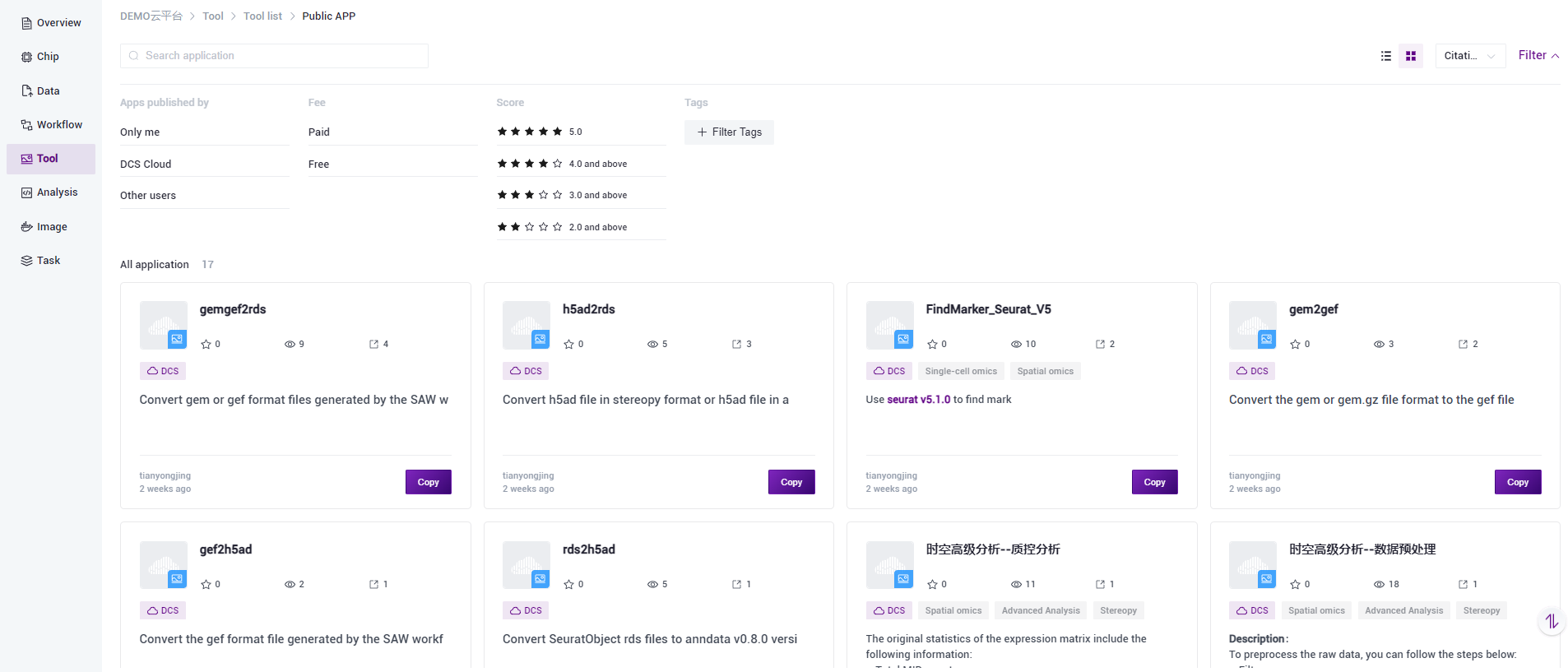The width and height of the screenshot is (1568, 672).
Task: Click the star icon on gem2gef card
Action: [1295, 345]
